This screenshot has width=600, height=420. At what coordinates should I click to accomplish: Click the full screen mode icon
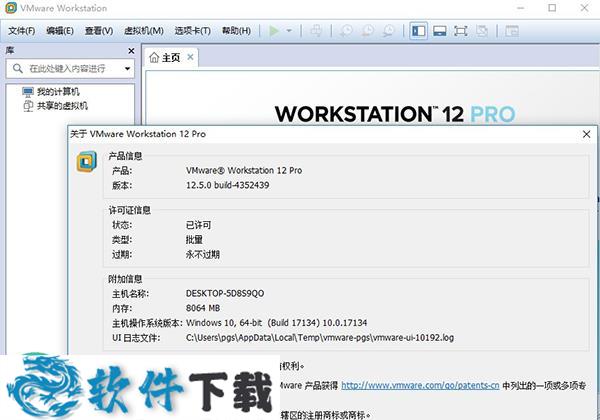pos(461,31)
